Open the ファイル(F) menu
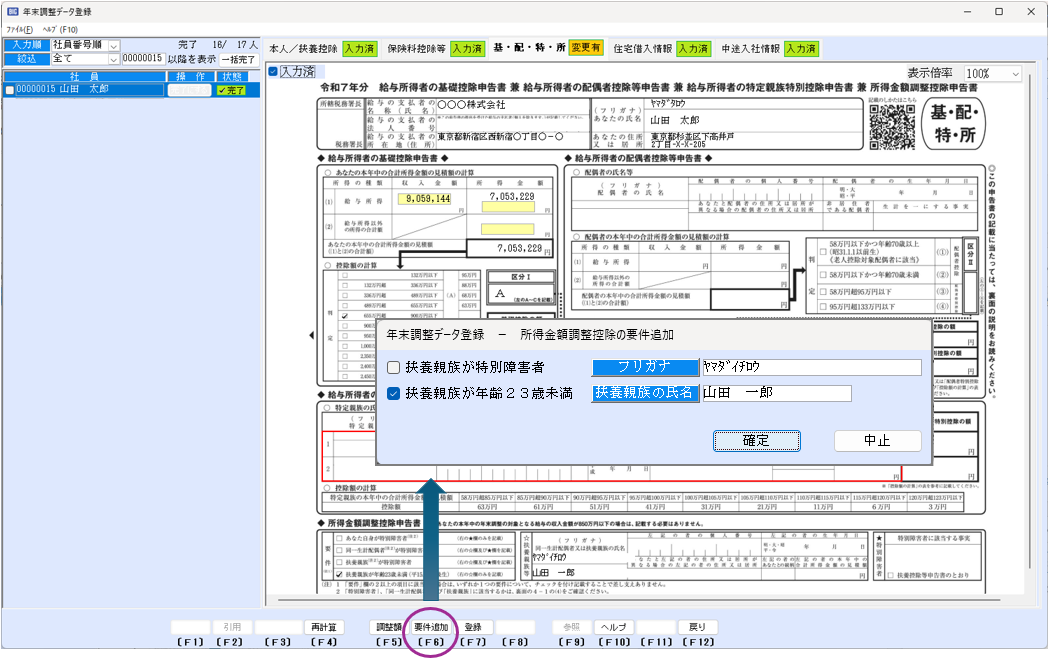 (19, 30)
